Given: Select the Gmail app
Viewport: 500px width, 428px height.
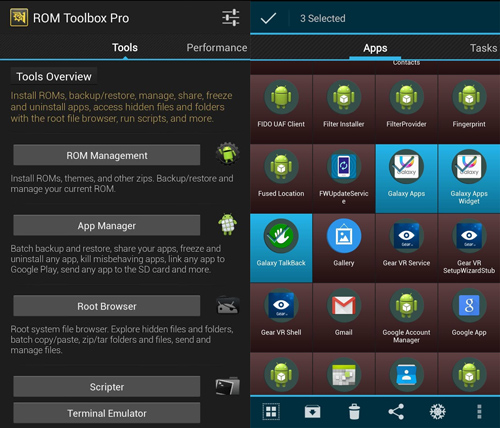Looking at the screenshot, I should click(x=344, y=317).
